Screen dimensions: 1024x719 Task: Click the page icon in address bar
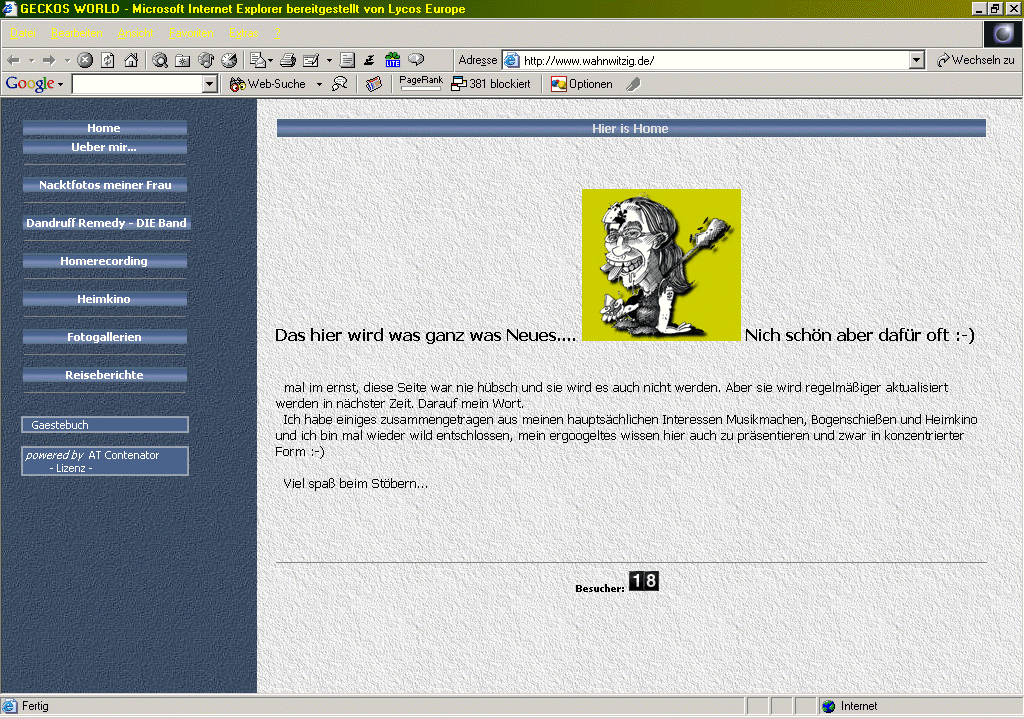tap(512, 60)
